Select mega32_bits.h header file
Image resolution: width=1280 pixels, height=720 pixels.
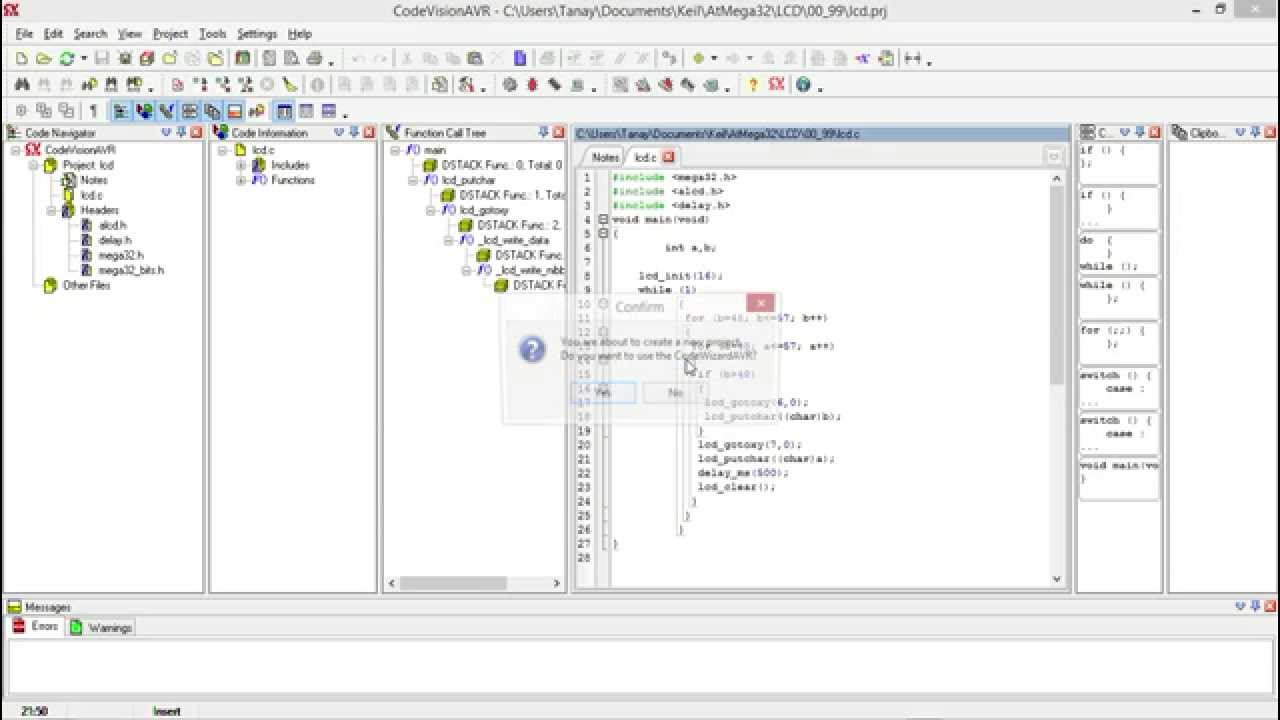(130, 270)
